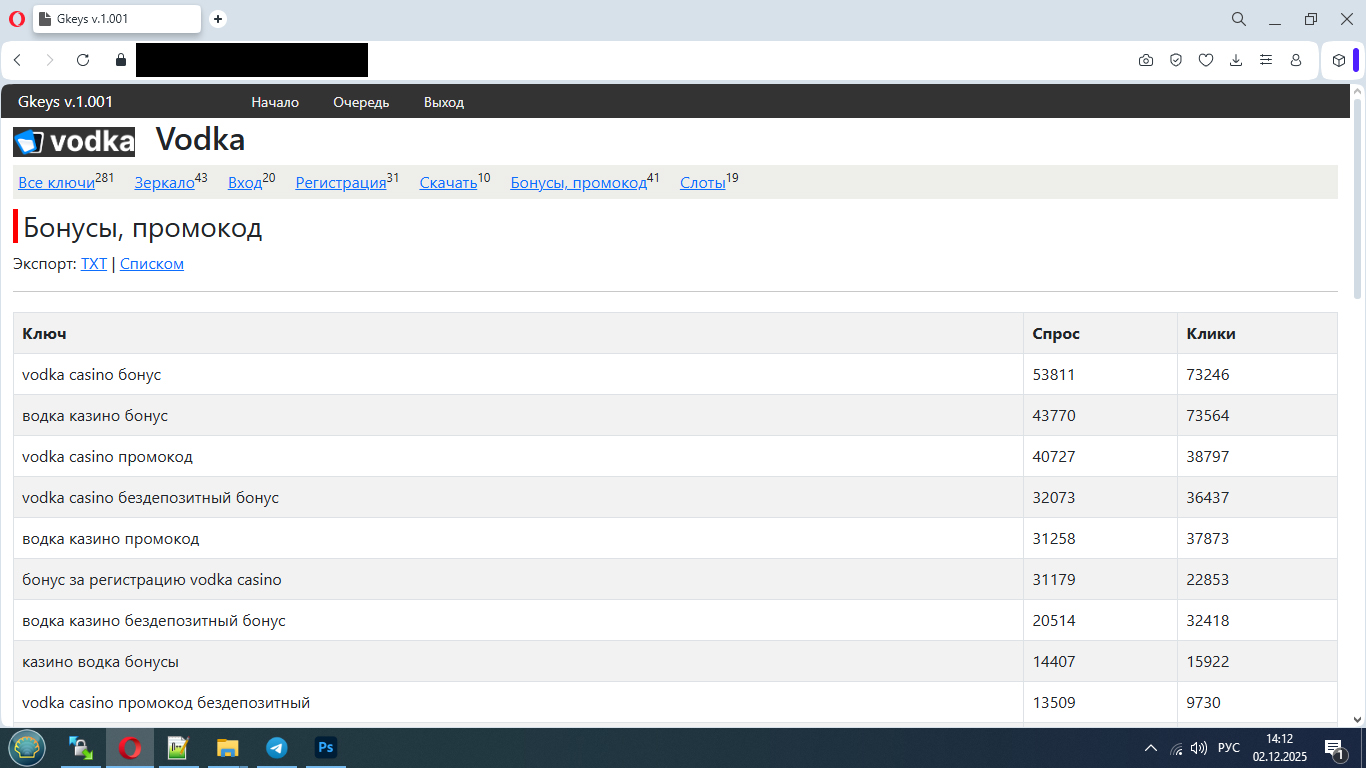The height and width of the screenshot is (768, 1366).
Task: Click the cube extensions icon
Action: [1339, 60]
